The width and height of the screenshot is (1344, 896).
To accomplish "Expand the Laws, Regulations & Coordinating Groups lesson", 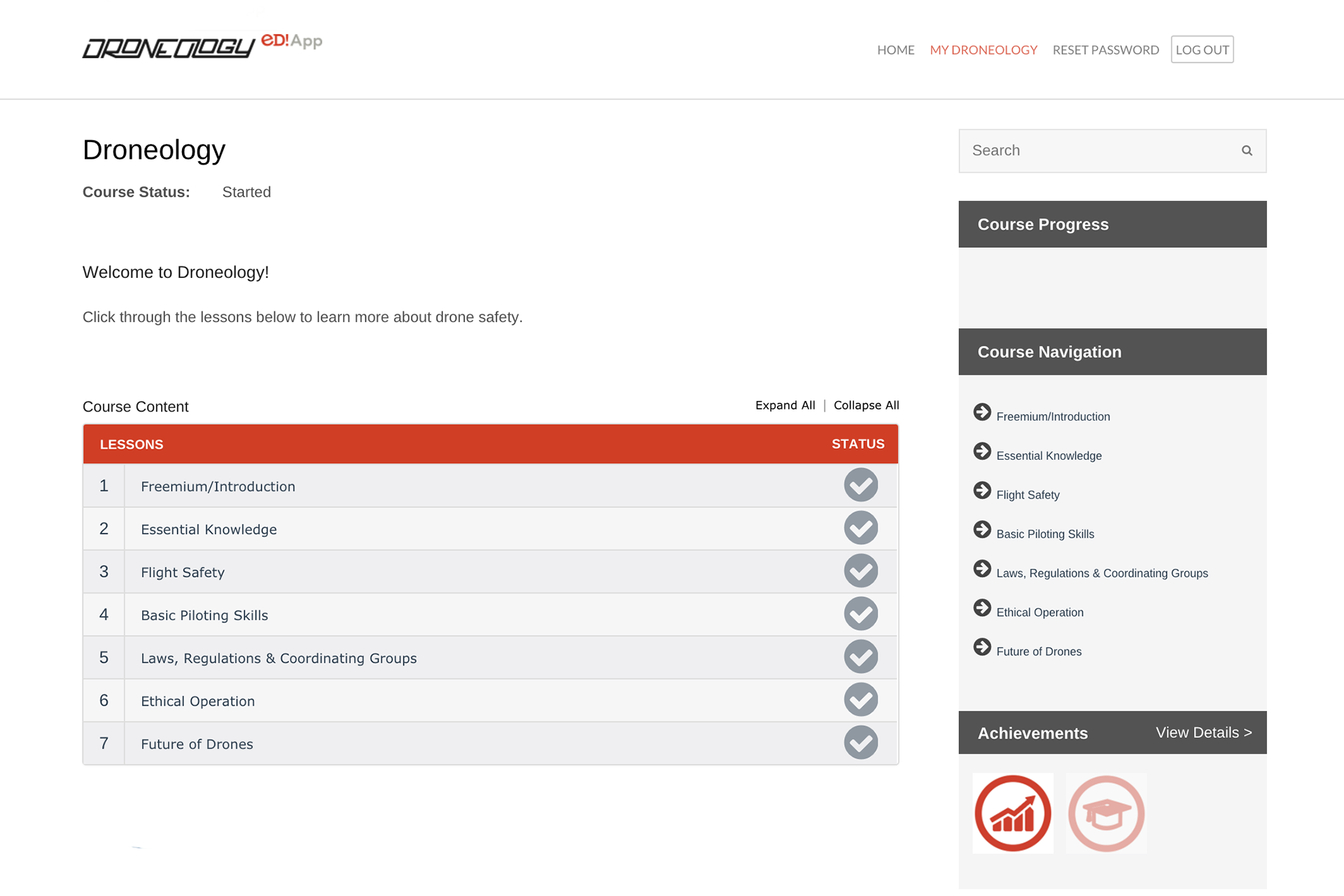I will click(x=278, y=657).
